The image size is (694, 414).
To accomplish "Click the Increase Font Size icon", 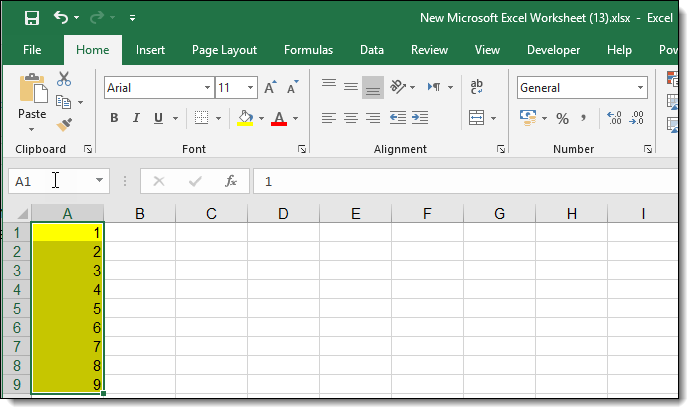I will click(270, 88).
